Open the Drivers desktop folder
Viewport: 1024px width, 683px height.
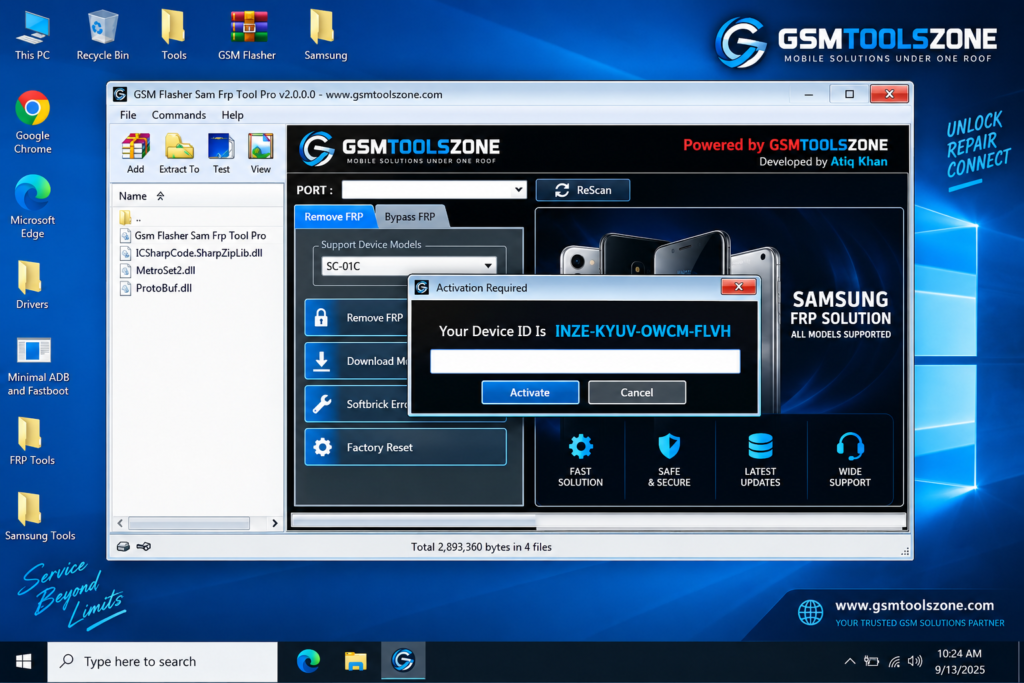[x=32, y=285]
